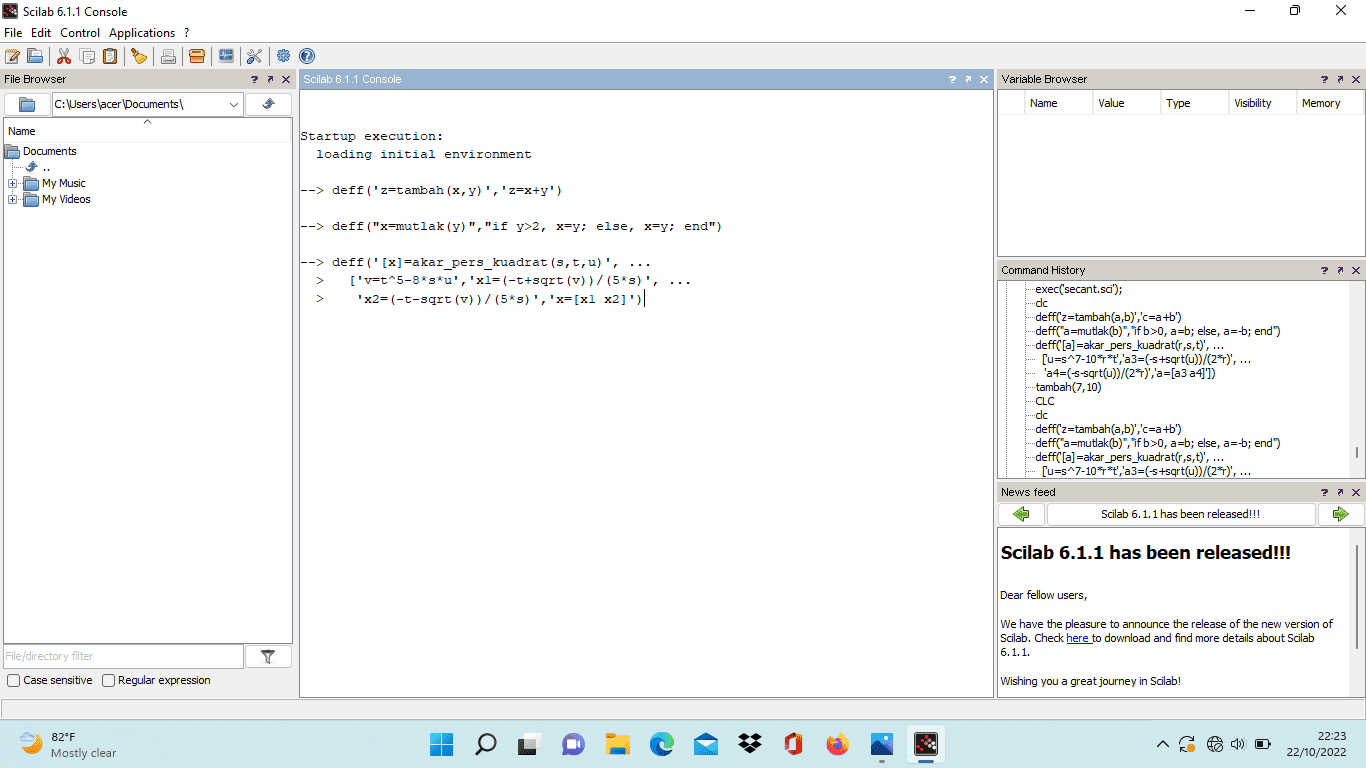Close the Variable Browser panel
This screenshot has height=768, width=1366.
tap(1356, 79)
